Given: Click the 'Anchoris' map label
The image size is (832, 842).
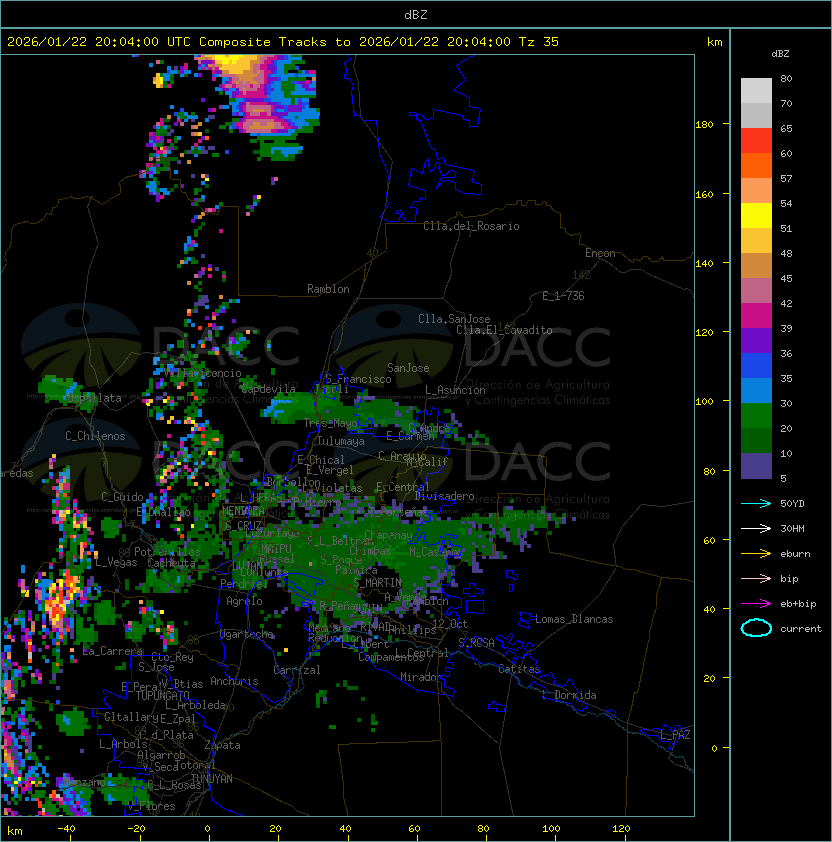Looking at the screenshot, I should click(234, 681).
